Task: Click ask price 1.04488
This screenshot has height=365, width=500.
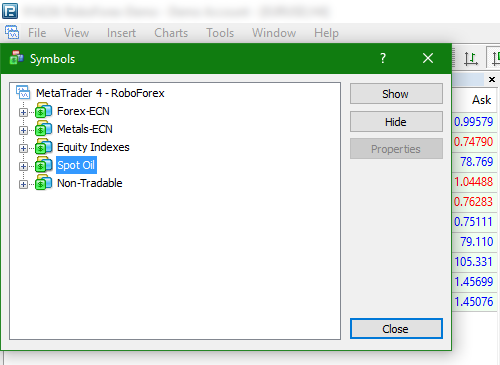Action: tap(473, 182)
